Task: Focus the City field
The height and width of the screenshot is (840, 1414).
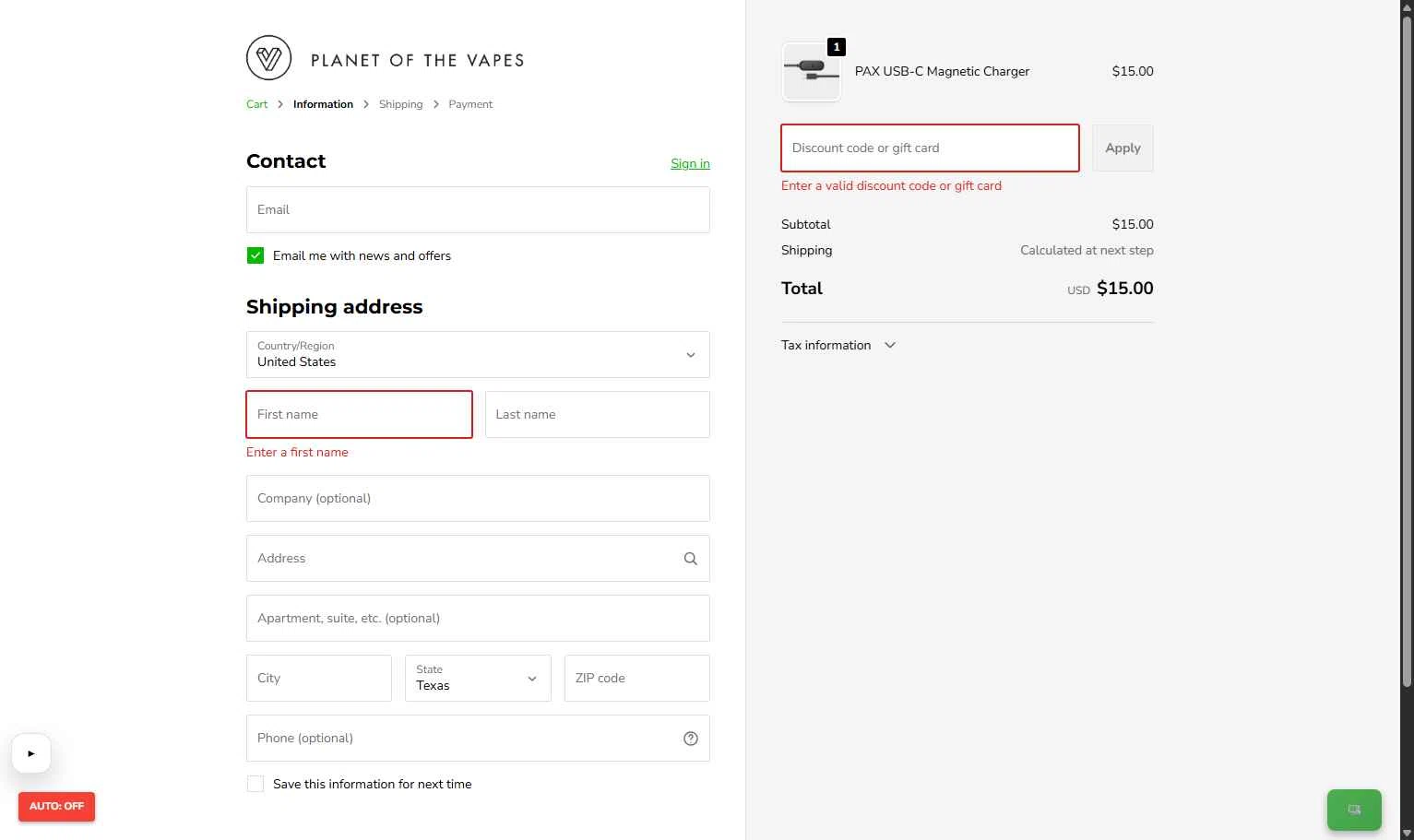Action: point(318,678)
